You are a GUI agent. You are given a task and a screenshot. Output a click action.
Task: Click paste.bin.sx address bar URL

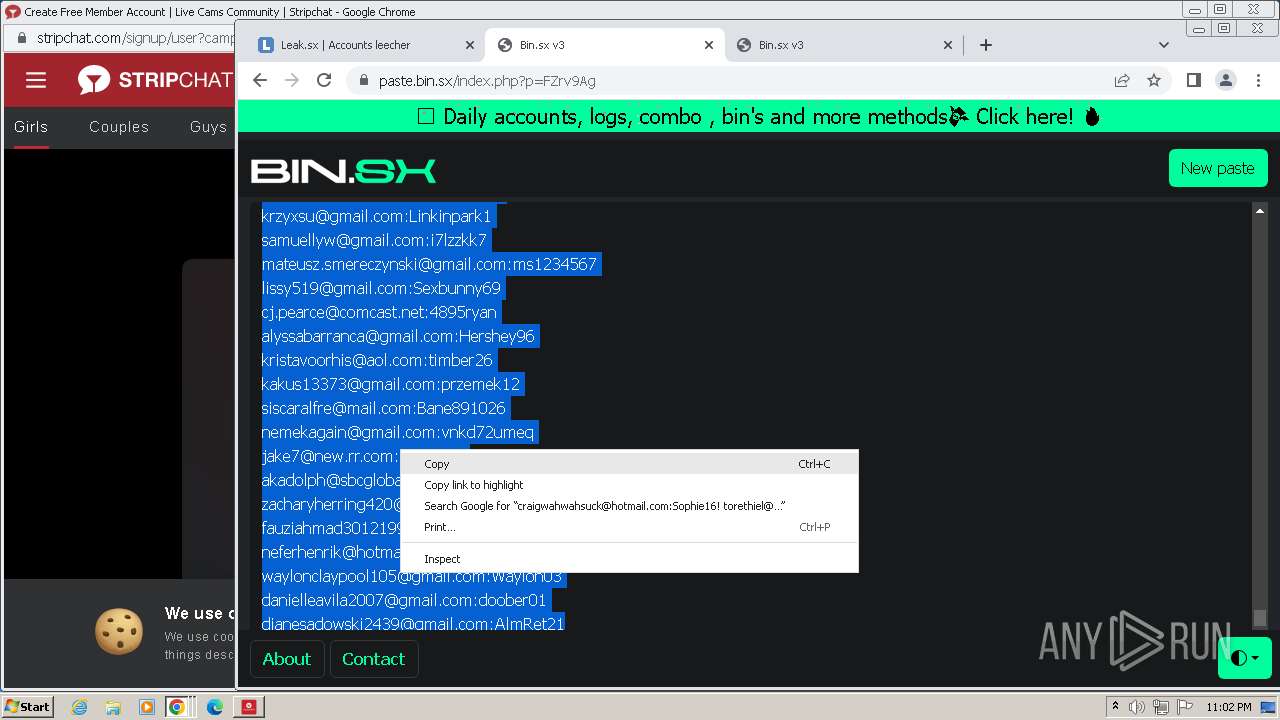click(488, 81)
